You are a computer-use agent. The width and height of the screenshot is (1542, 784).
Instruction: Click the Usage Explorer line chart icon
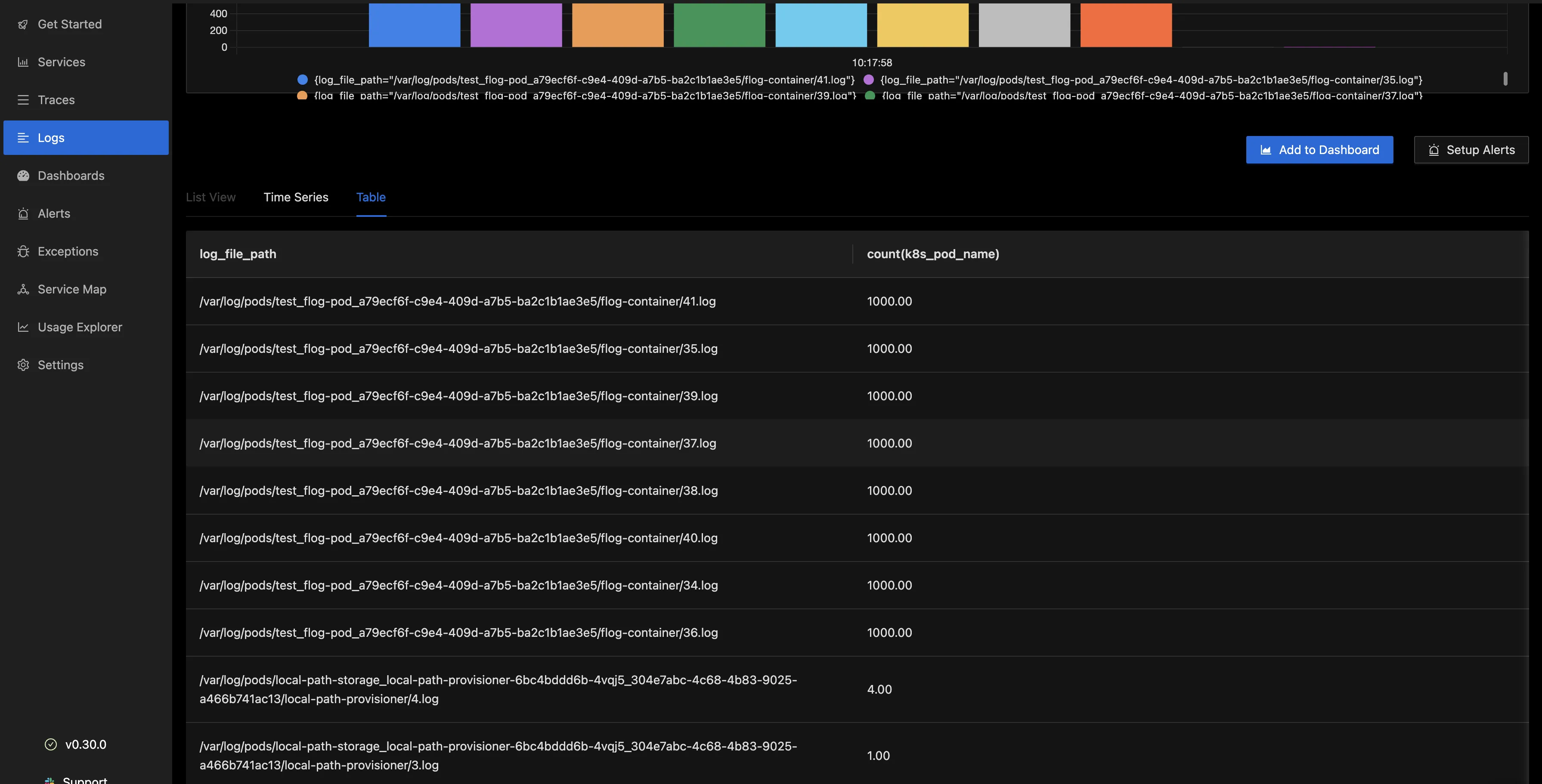pos(23,327)
